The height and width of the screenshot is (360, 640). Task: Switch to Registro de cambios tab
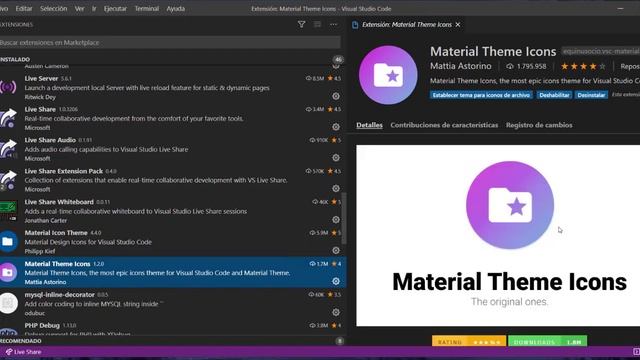tap(539, 125)
